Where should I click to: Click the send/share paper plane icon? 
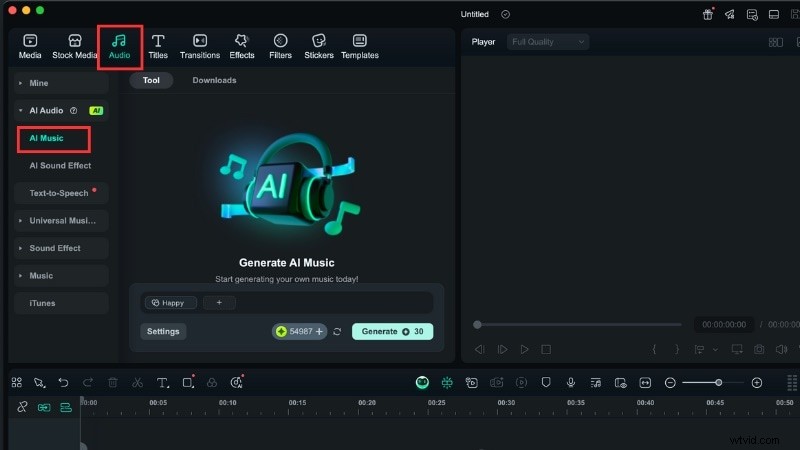coord(730,14)
